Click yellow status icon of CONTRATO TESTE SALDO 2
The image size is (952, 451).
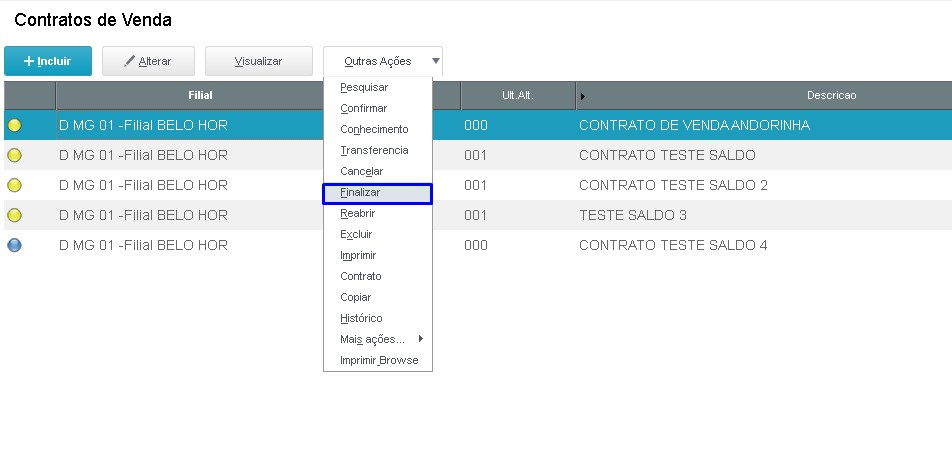(x=14, y=185)
